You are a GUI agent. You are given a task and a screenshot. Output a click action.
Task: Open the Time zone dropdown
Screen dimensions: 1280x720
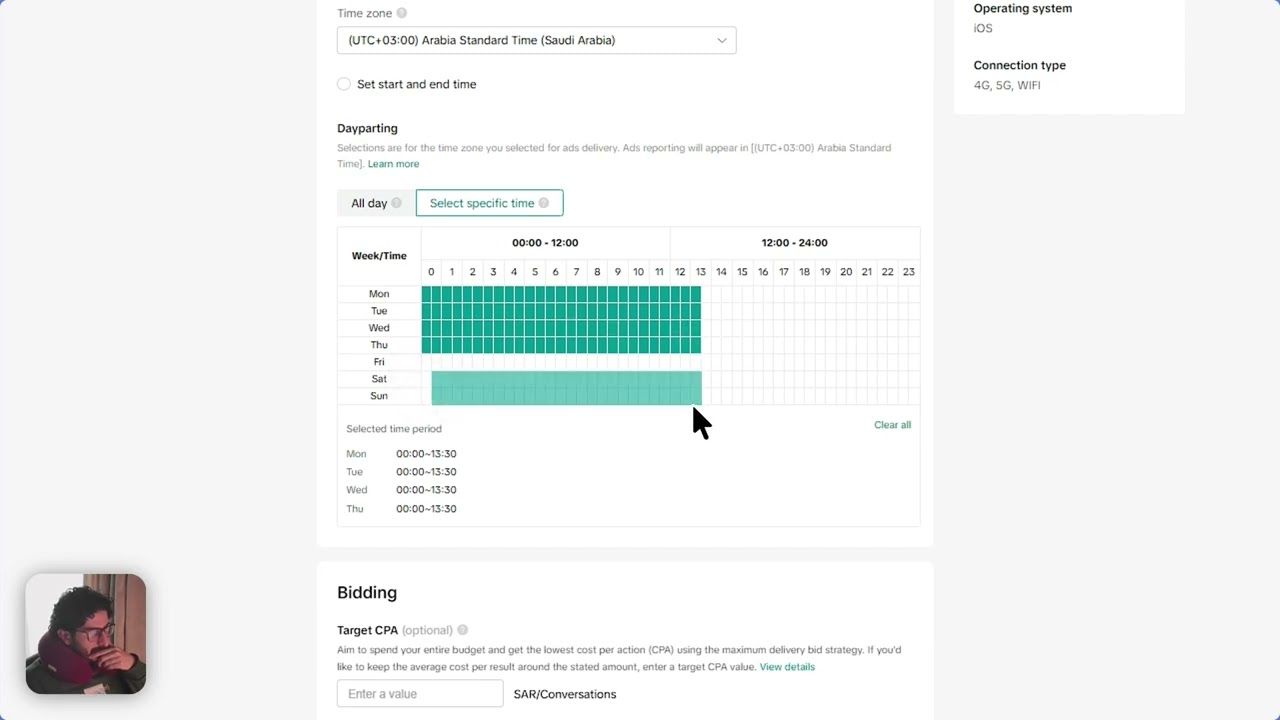pyautogui.click(x=536, y=40)
